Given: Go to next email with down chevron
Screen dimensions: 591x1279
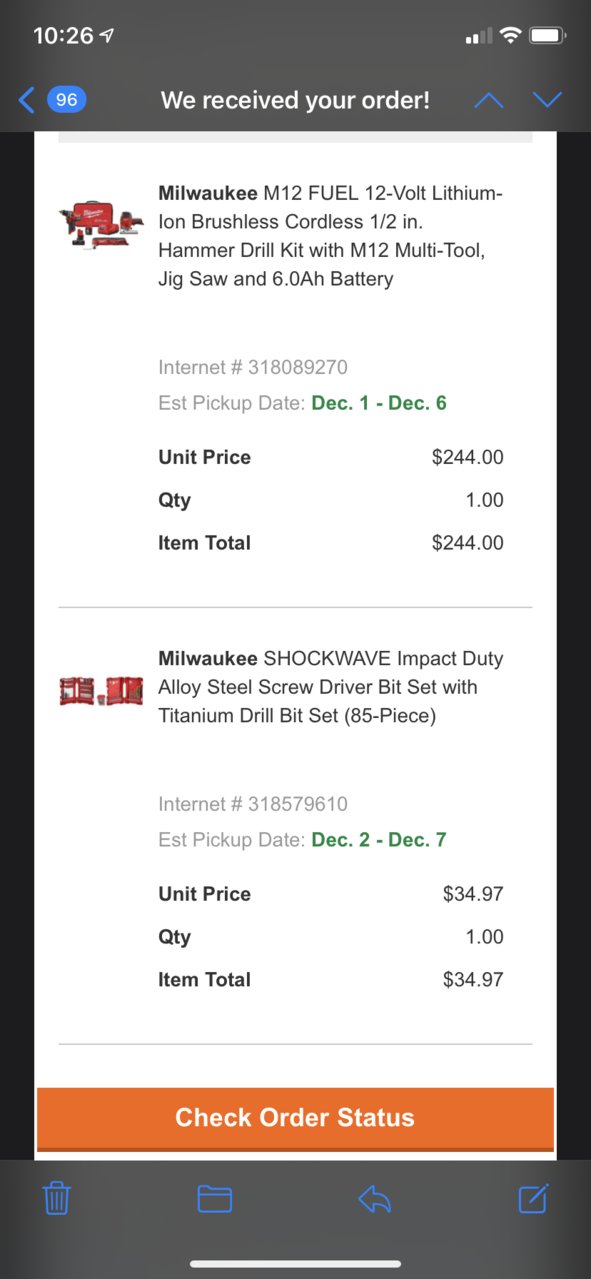Looking at the screenshot, I should click(547, 100).
